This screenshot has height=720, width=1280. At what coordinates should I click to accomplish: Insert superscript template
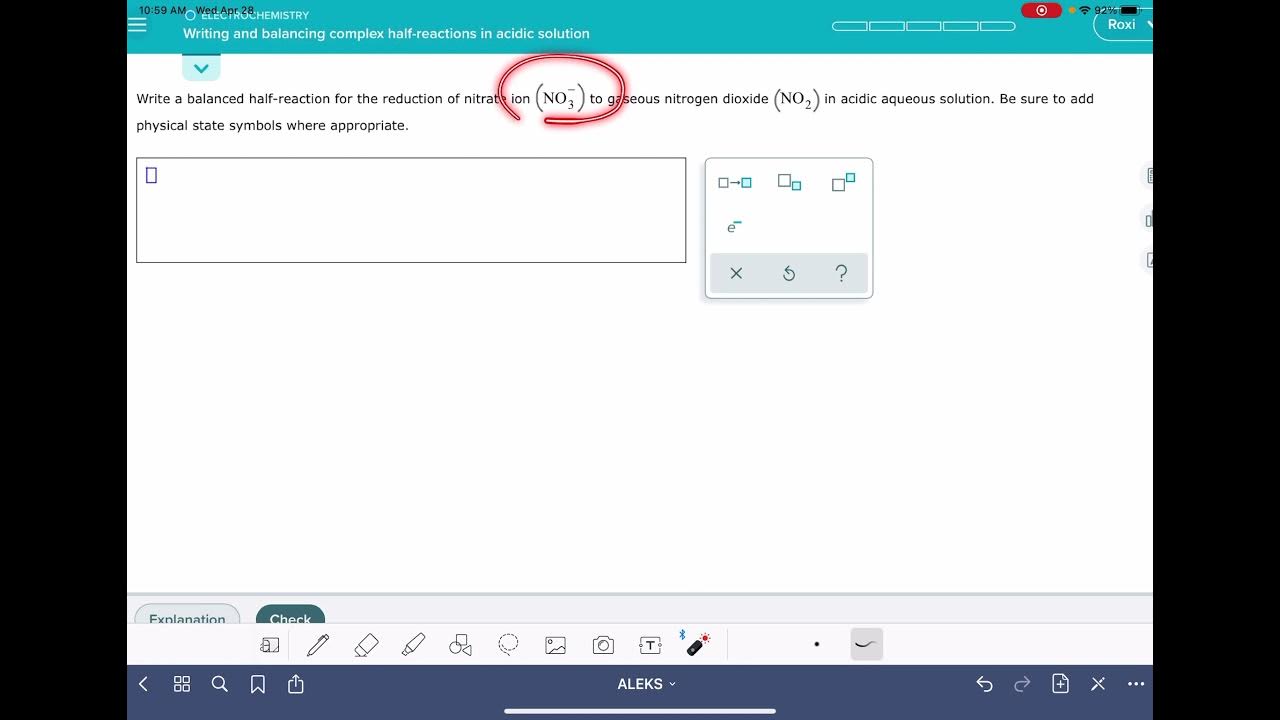(843, 182)
